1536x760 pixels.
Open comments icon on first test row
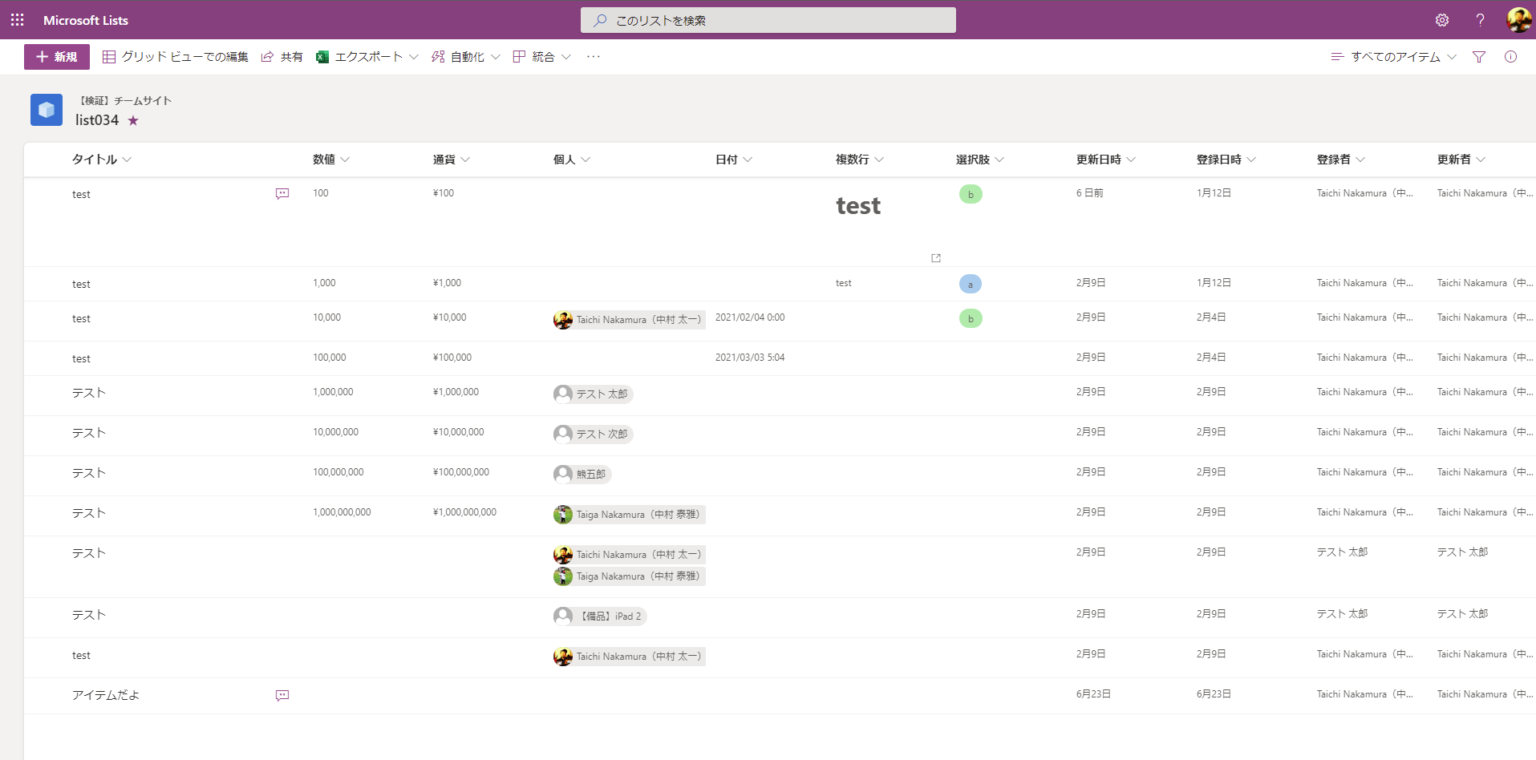tap(282, 194)
